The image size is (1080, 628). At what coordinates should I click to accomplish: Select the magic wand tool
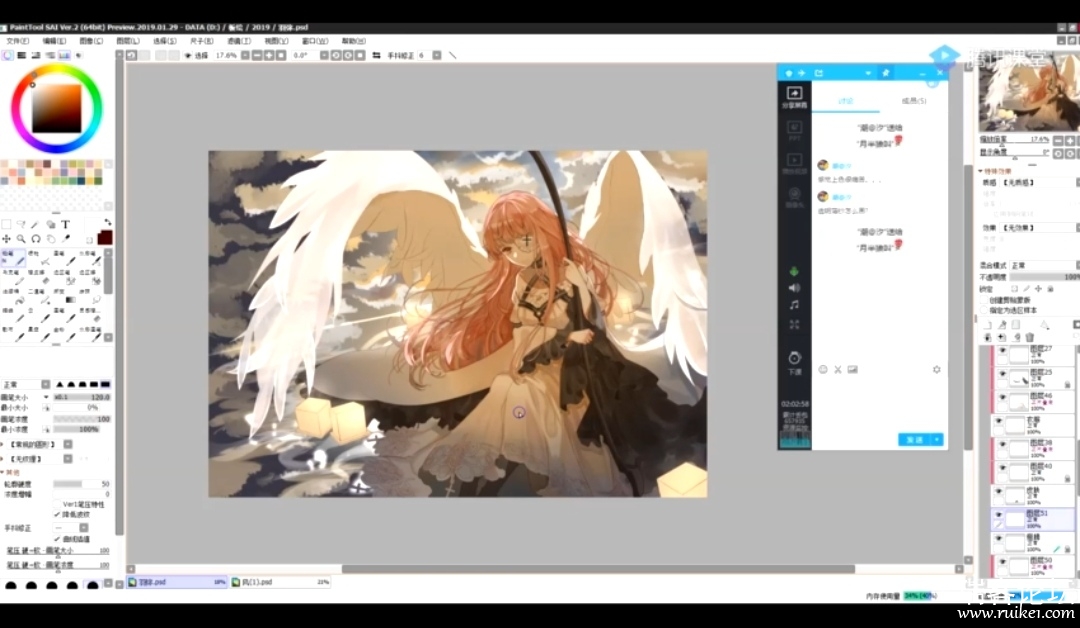[35, 224]
